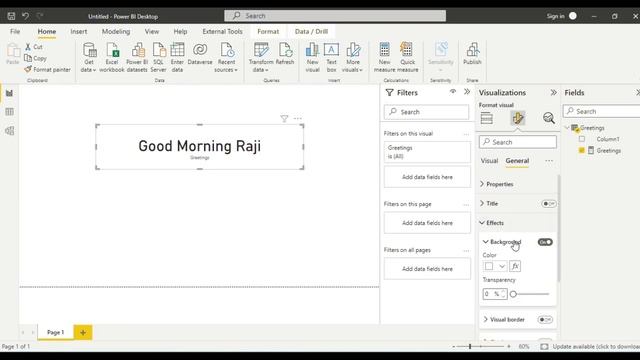Click the Transparency slider handle
This screenshot has height=360, width=640.
point(513,294)
